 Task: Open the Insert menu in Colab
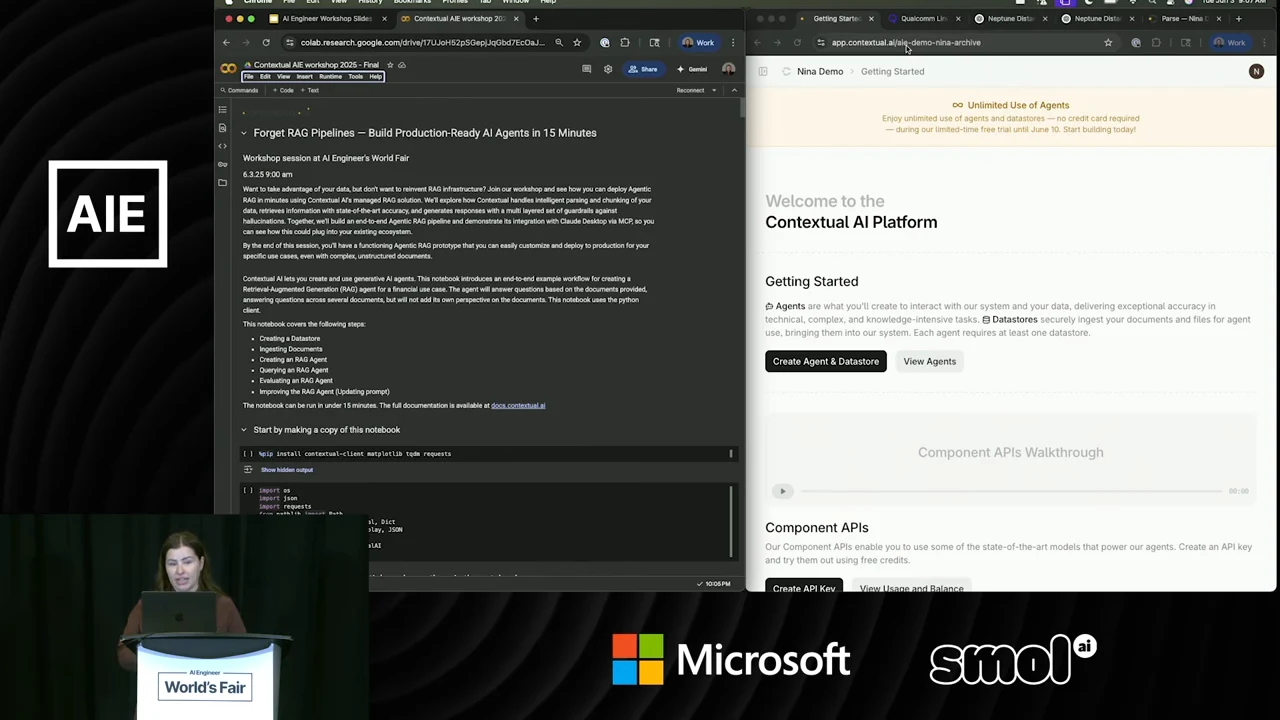coord(304,77)
